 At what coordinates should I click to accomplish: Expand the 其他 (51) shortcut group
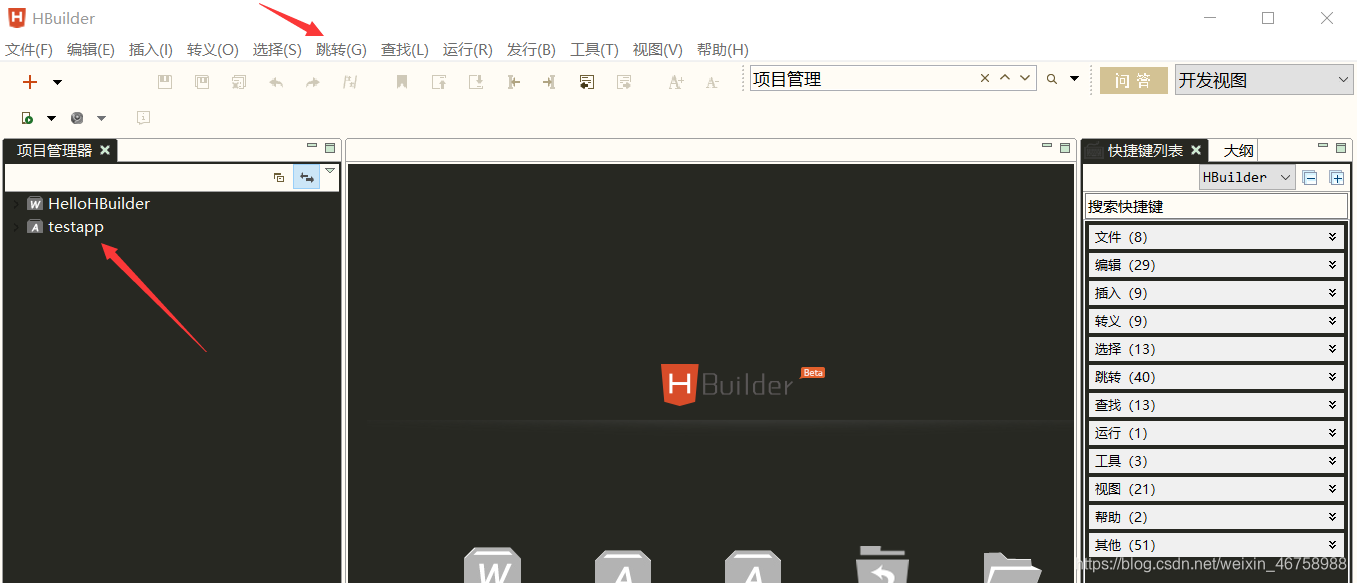pos(1216,545)
